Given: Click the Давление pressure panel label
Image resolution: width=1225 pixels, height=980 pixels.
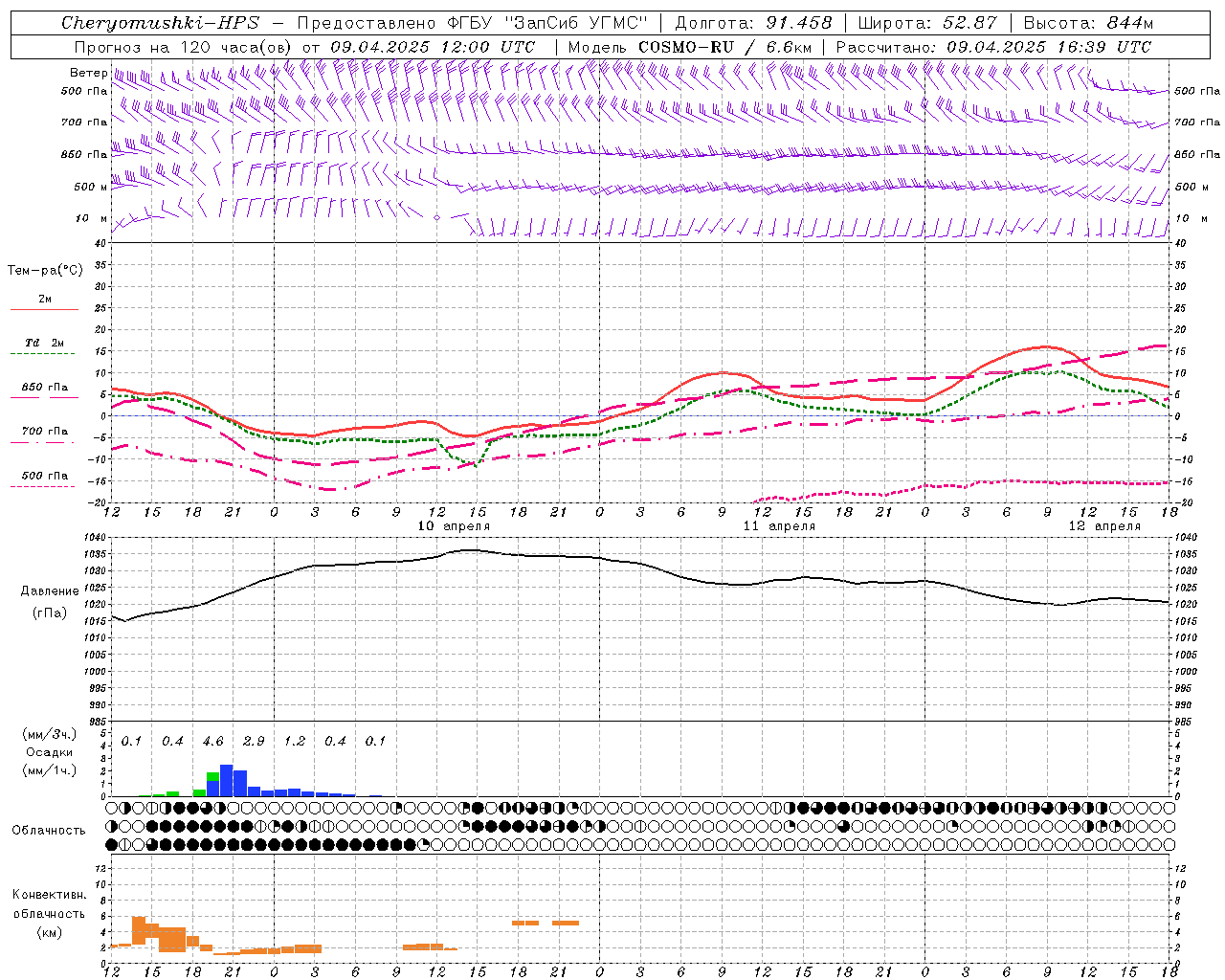Looking at the screenshot, I should pos(50,591).
